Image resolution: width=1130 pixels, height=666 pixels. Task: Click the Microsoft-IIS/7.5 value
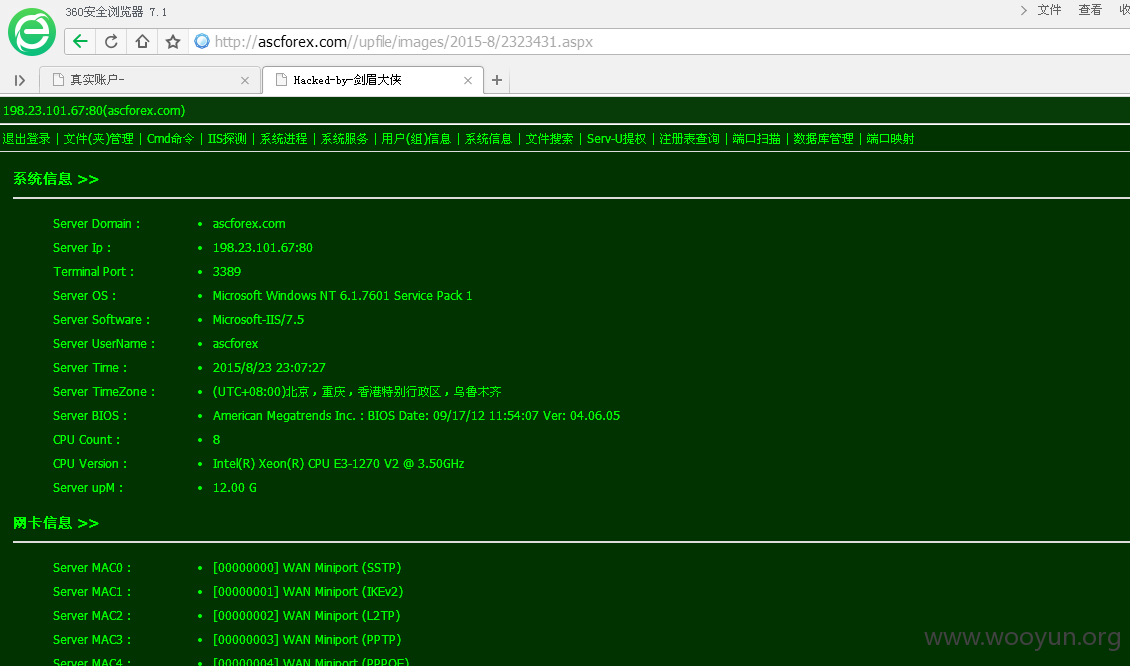tap(258, 319)
